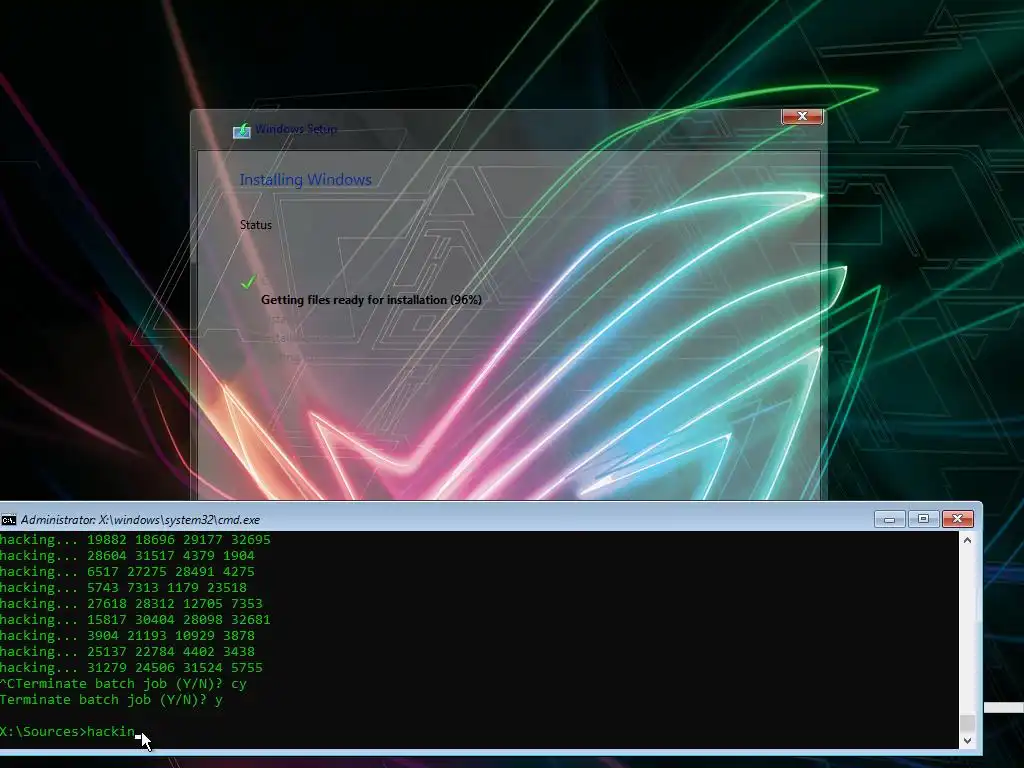Screen dimensions: 1024x768
Task: Click the cmd scrollbar down arrow
Action: [967, 741]
